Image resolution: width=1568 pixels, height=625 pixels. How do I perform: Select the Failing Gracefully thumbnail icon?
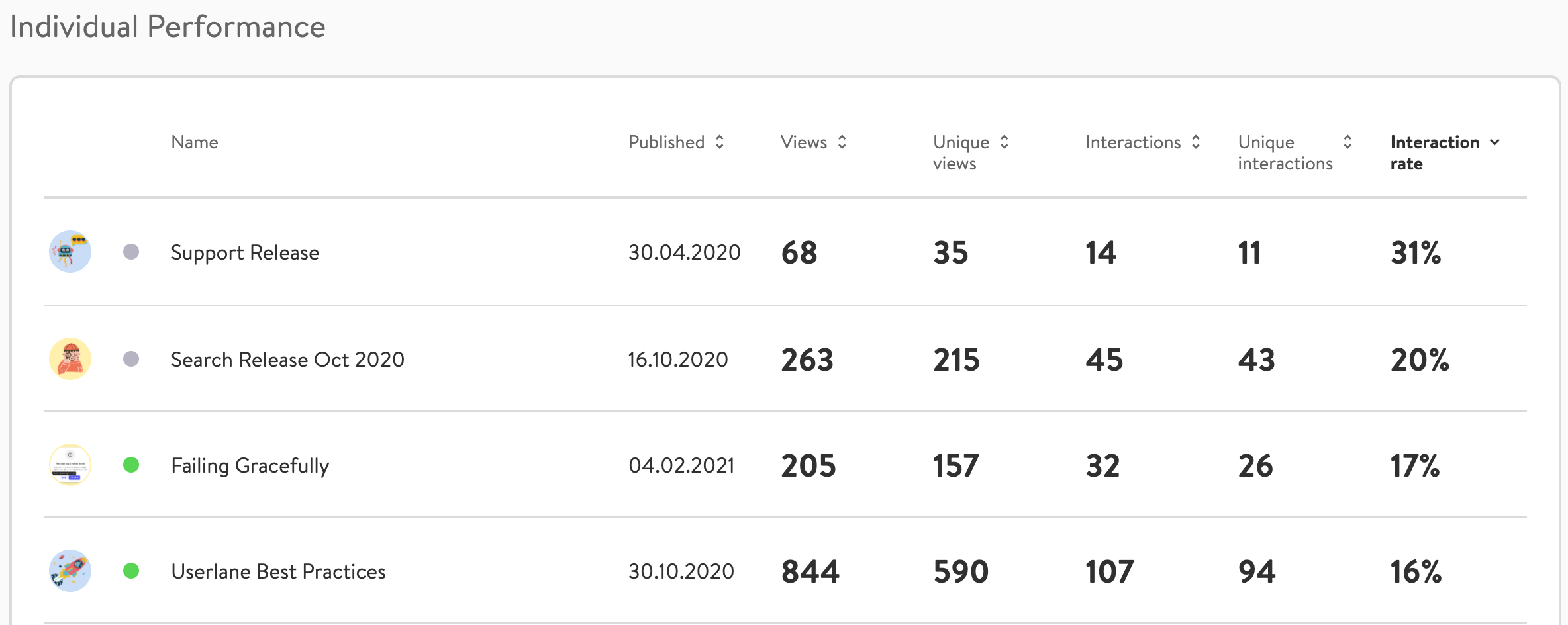click(x=70, y=465)
